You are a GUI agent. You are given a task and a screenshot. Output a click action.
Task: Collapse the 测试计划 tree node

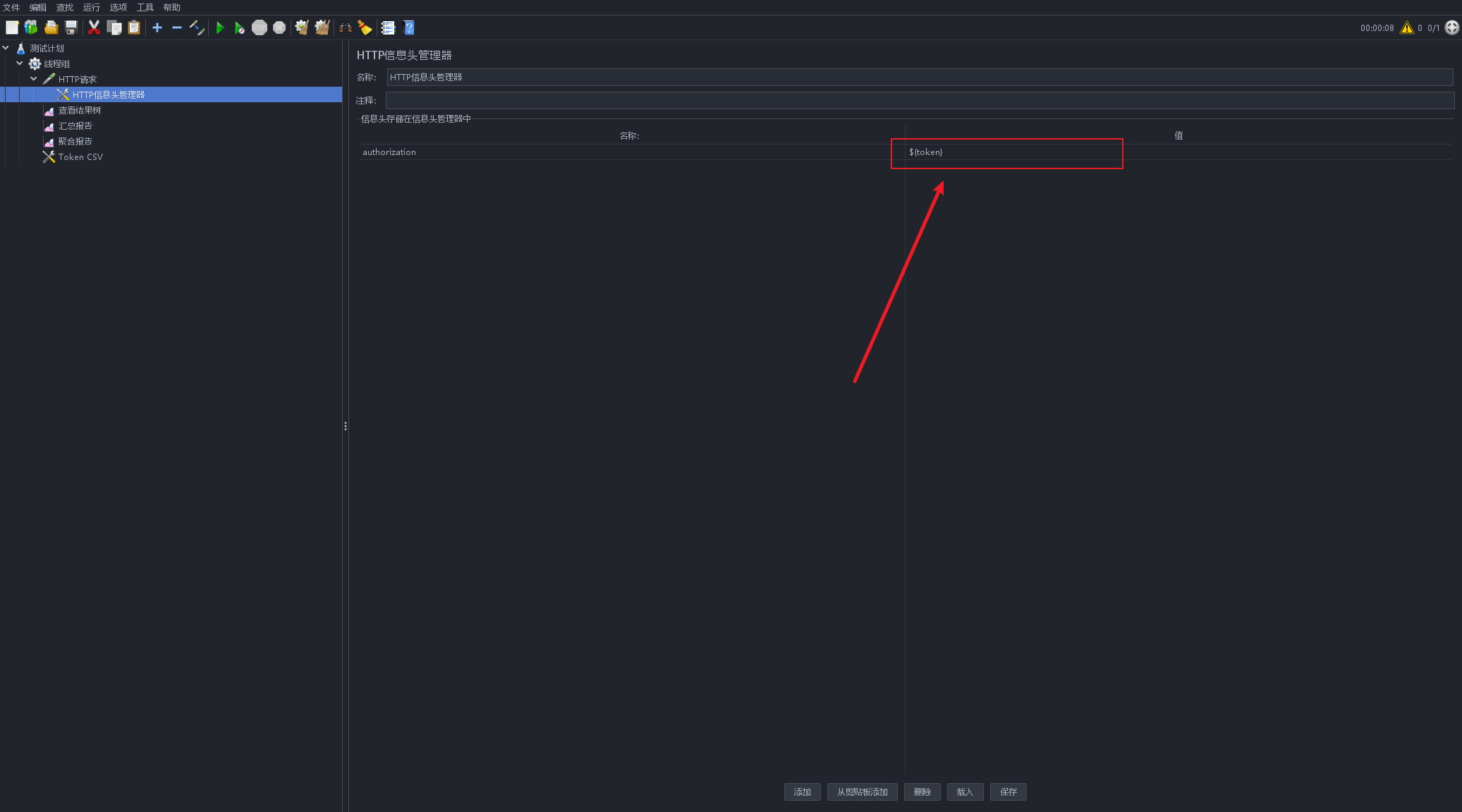(6, 48)
